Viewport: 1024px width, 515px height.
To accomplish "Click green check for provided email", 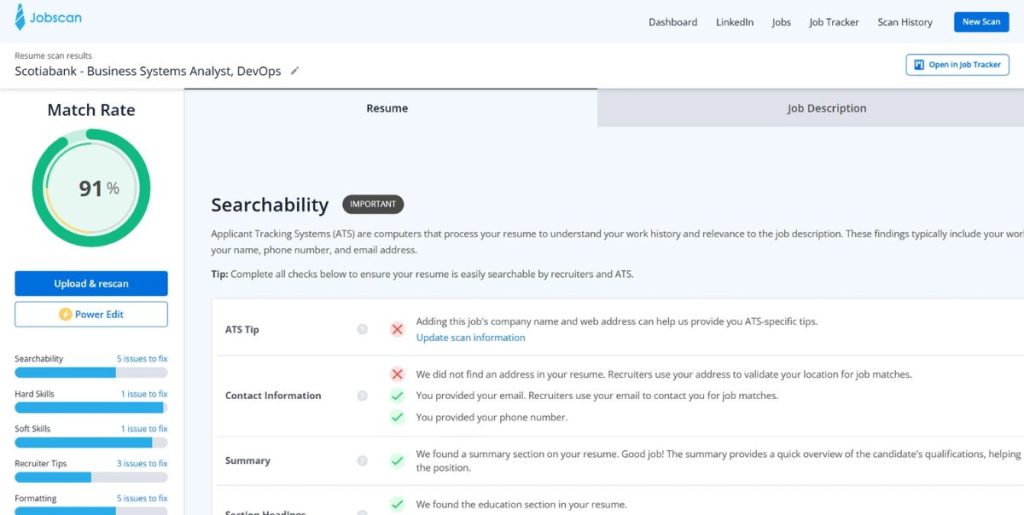I will pyautogui.click(x=397, y=396).
